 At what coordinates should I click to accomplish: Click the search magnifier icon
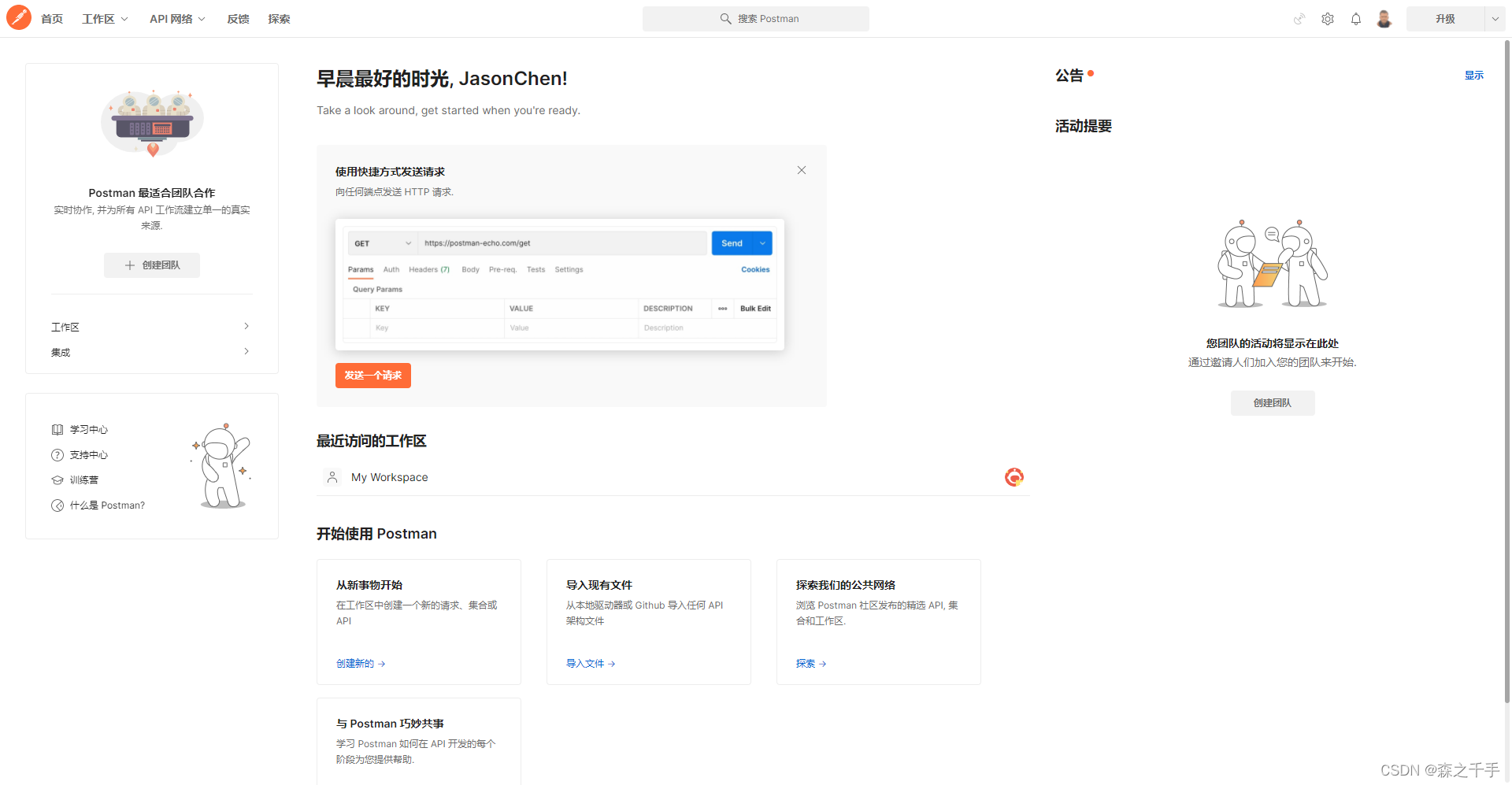pyautogui.click(x=726, y=19)
